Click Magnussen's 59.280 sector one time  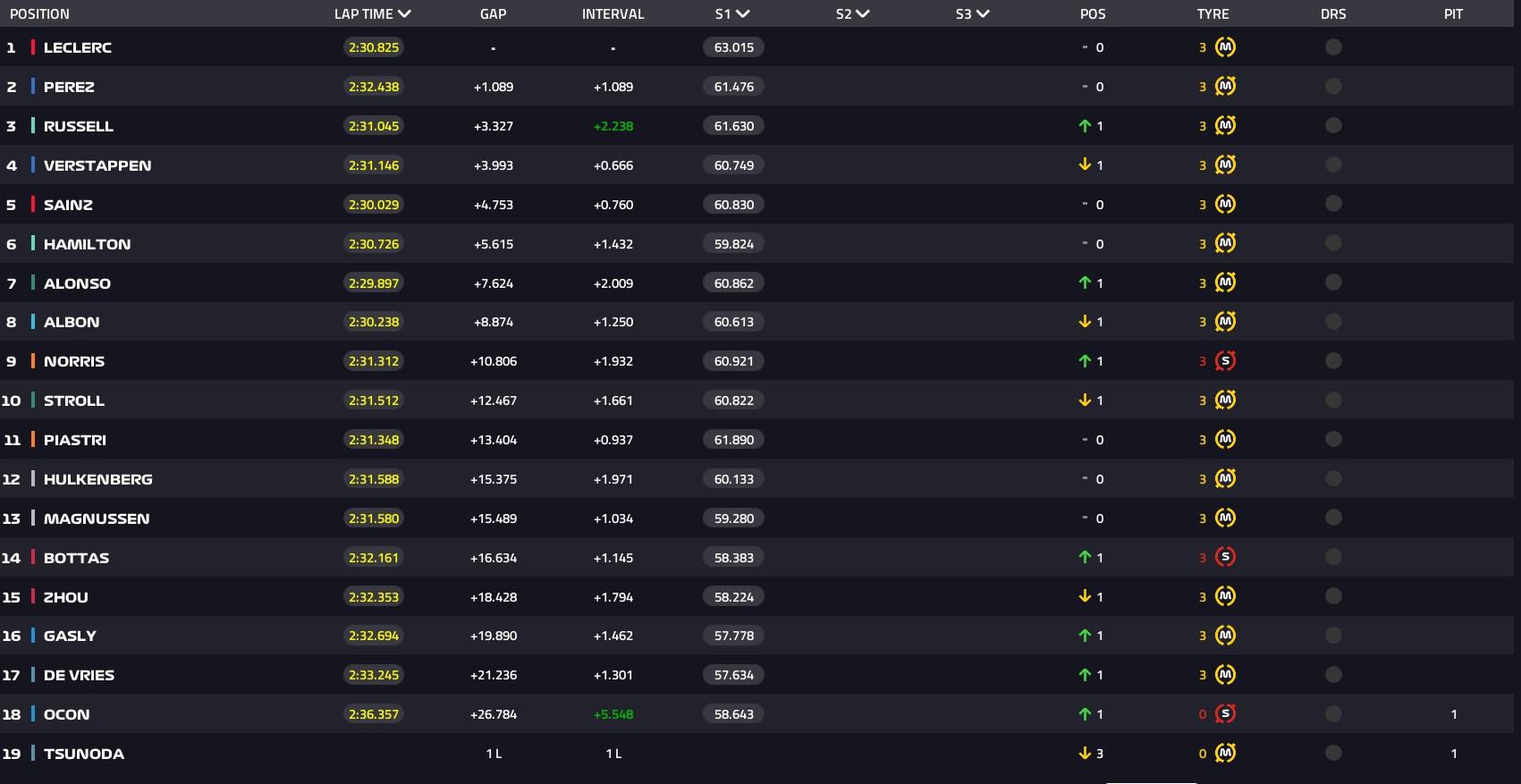click(x=733, y=518)
